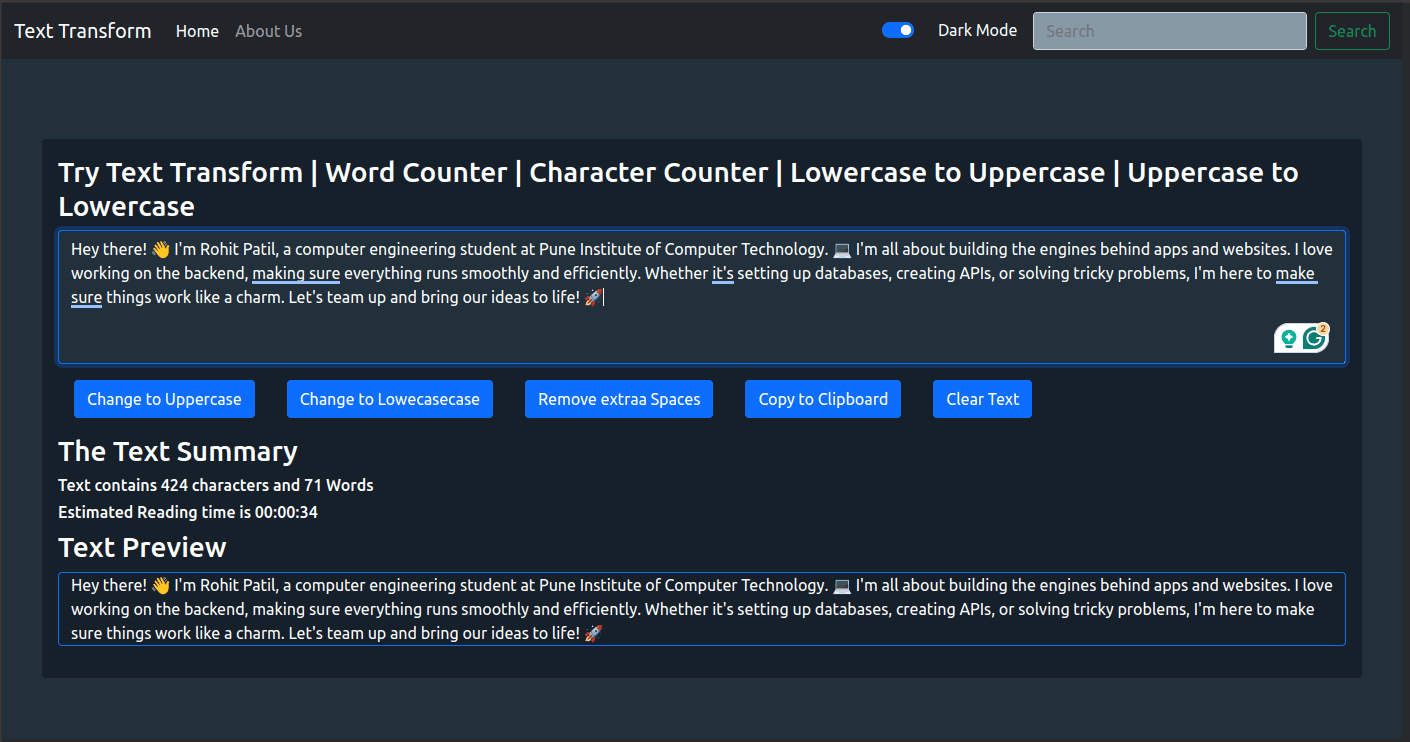Open the Grammarly lightbulb suggestions icon

[x=1288, y=339]
